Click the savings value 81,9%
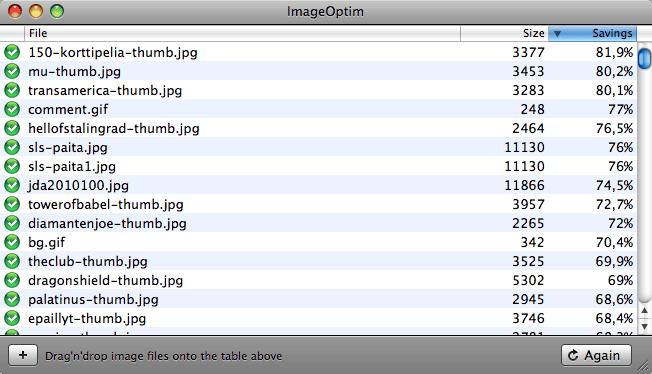Image resolution: width=652 pixels, height=374 pixels. pos(614,52)
